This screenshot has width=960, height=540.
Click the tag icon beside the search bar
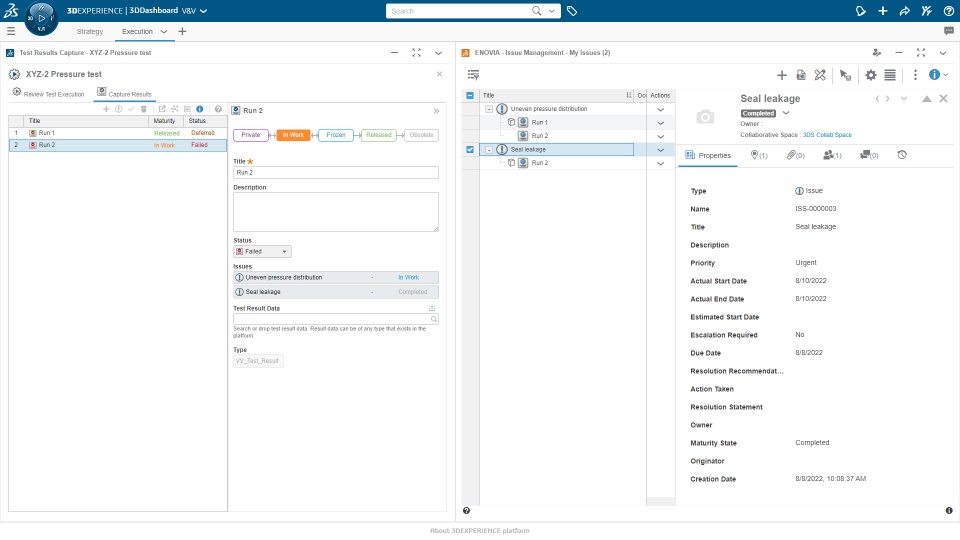click(572, 11)
